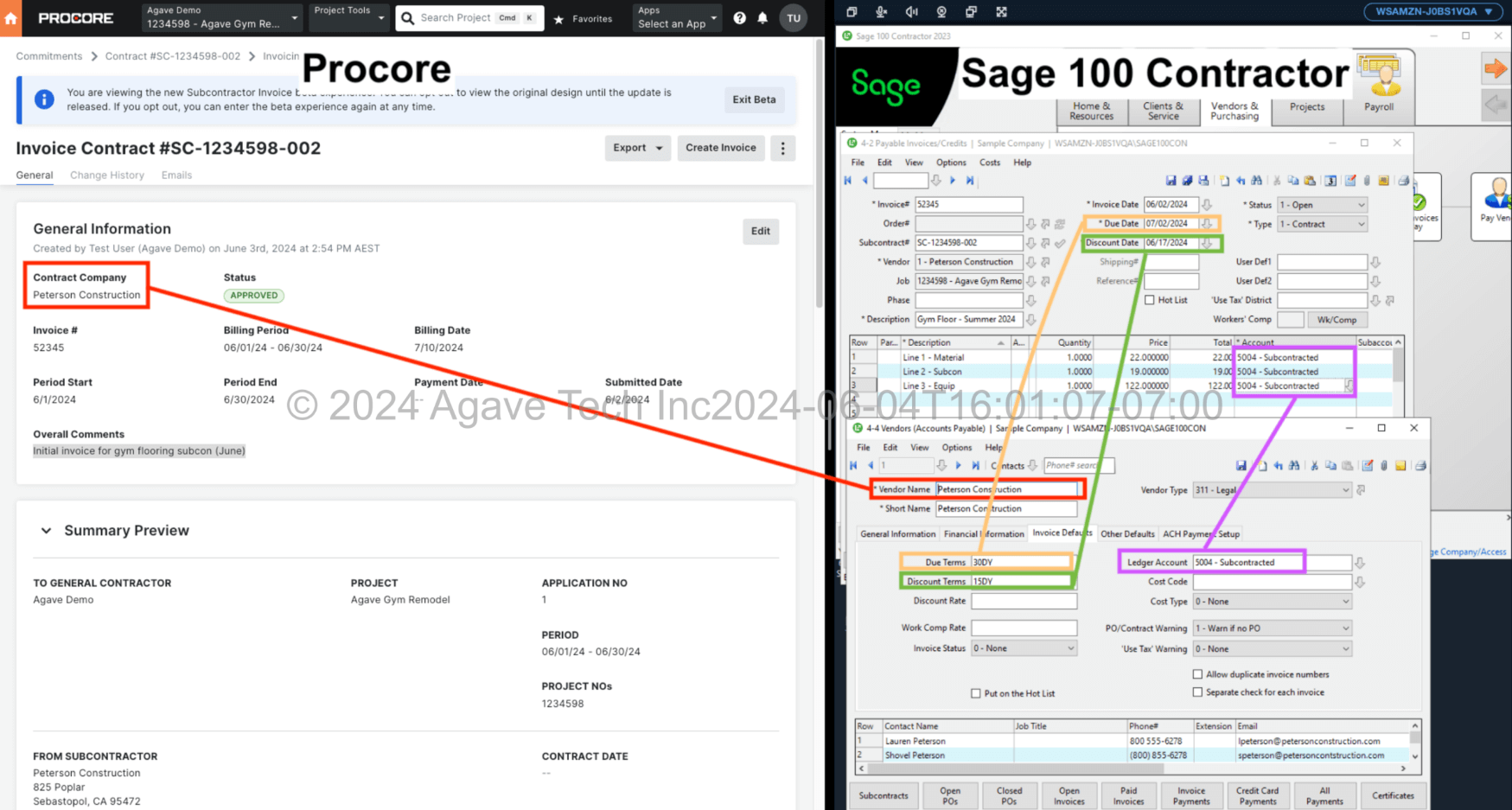This screenshot has width=1512, height=810.
Task: Click the muted microphone icon in remote session bar
Action: (881, 12)
